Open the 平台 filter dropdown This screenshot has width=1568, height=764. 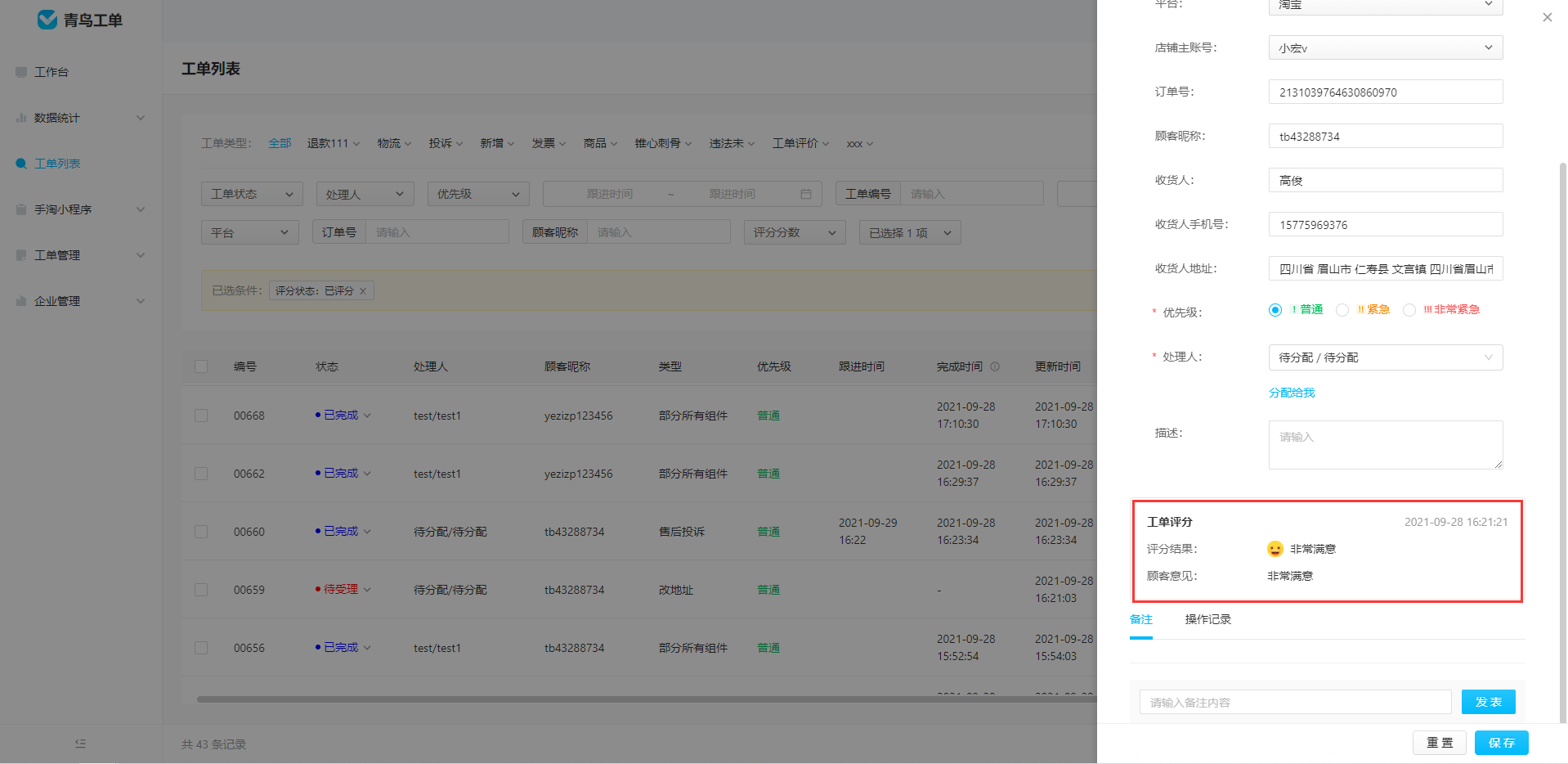click(x=250, y=232)
